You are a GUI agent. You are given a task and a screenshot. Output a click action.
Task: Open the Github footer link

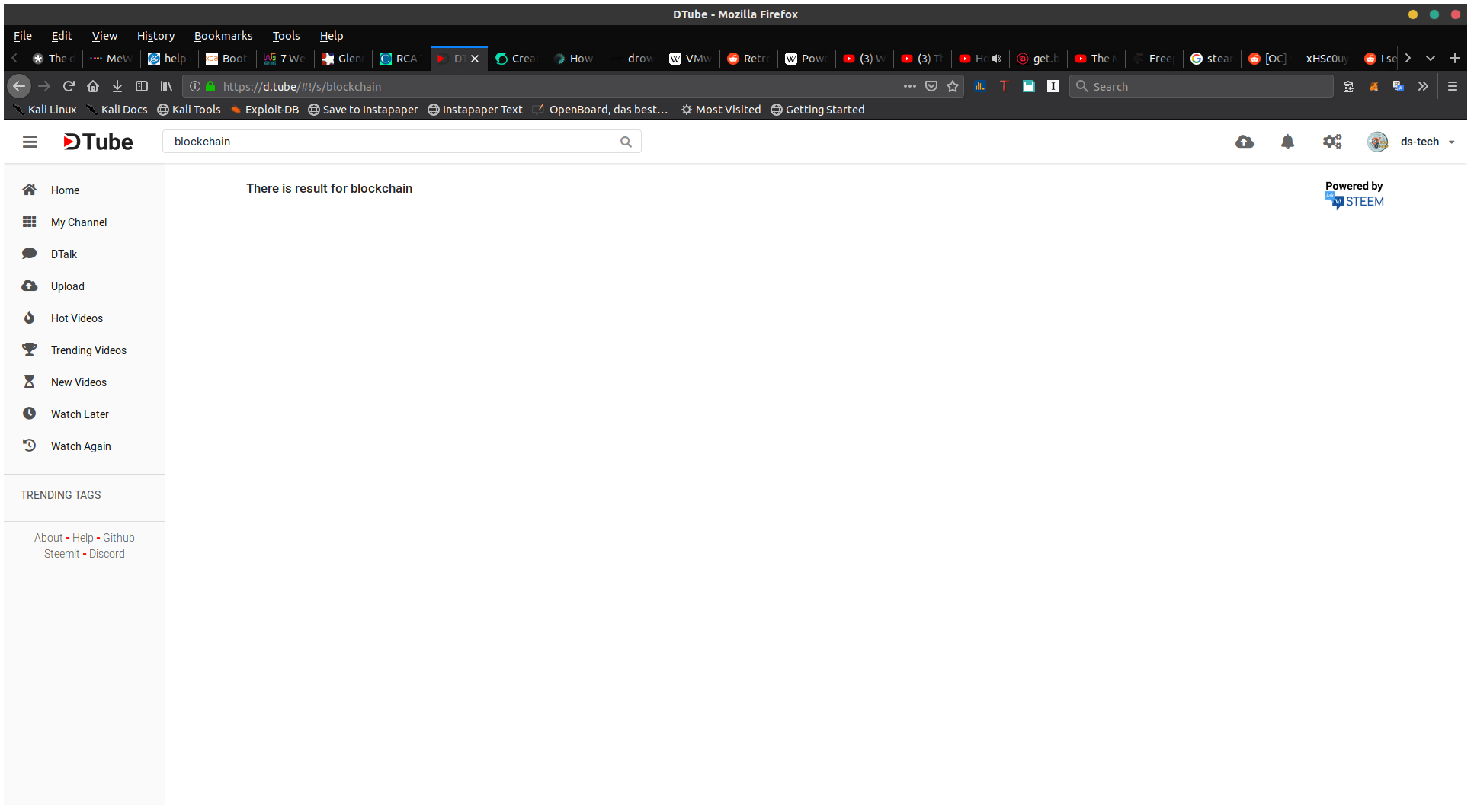[x=119, y=538]
